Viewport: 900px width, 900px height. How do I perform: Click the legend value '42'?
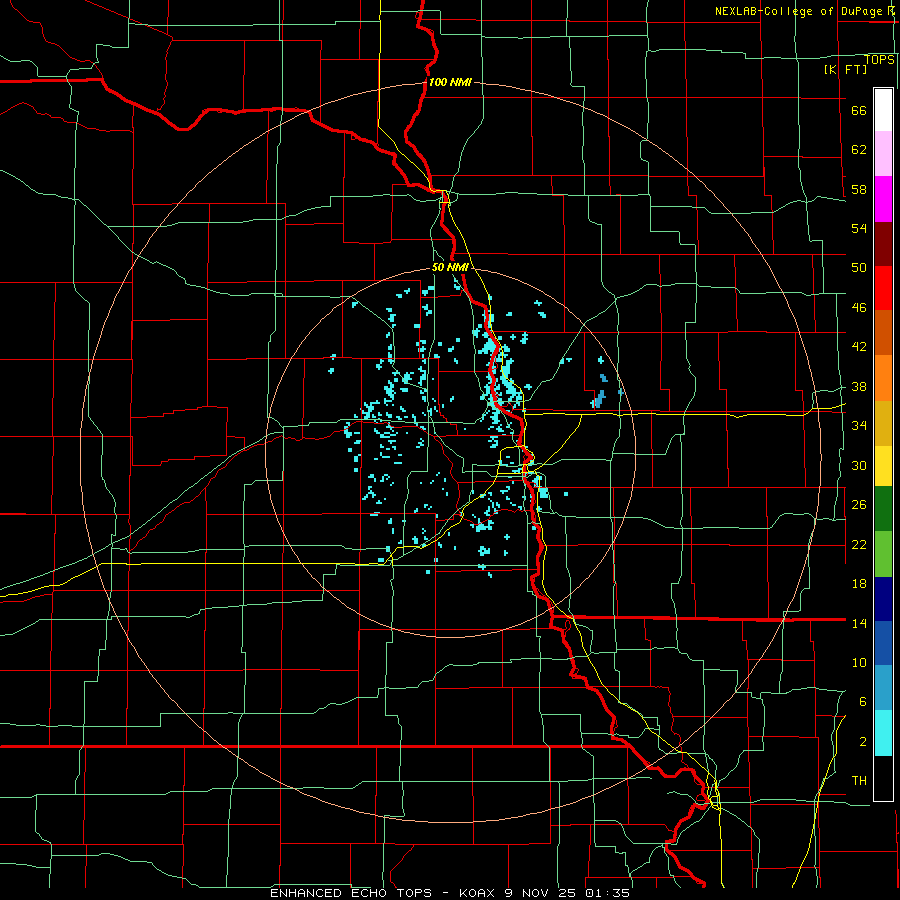tap(859, 347)
